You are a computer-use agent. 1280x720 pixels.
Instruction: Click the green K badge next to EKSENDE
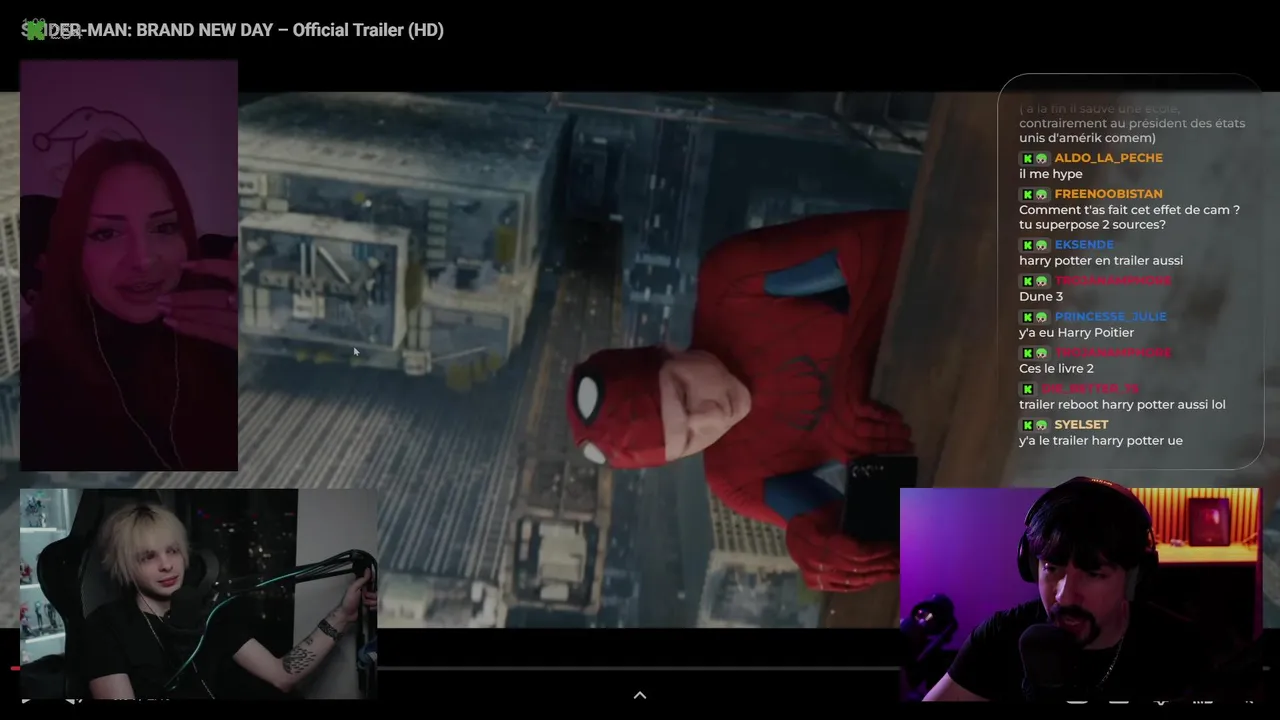pyautogui.click(x=1026, y=245)
